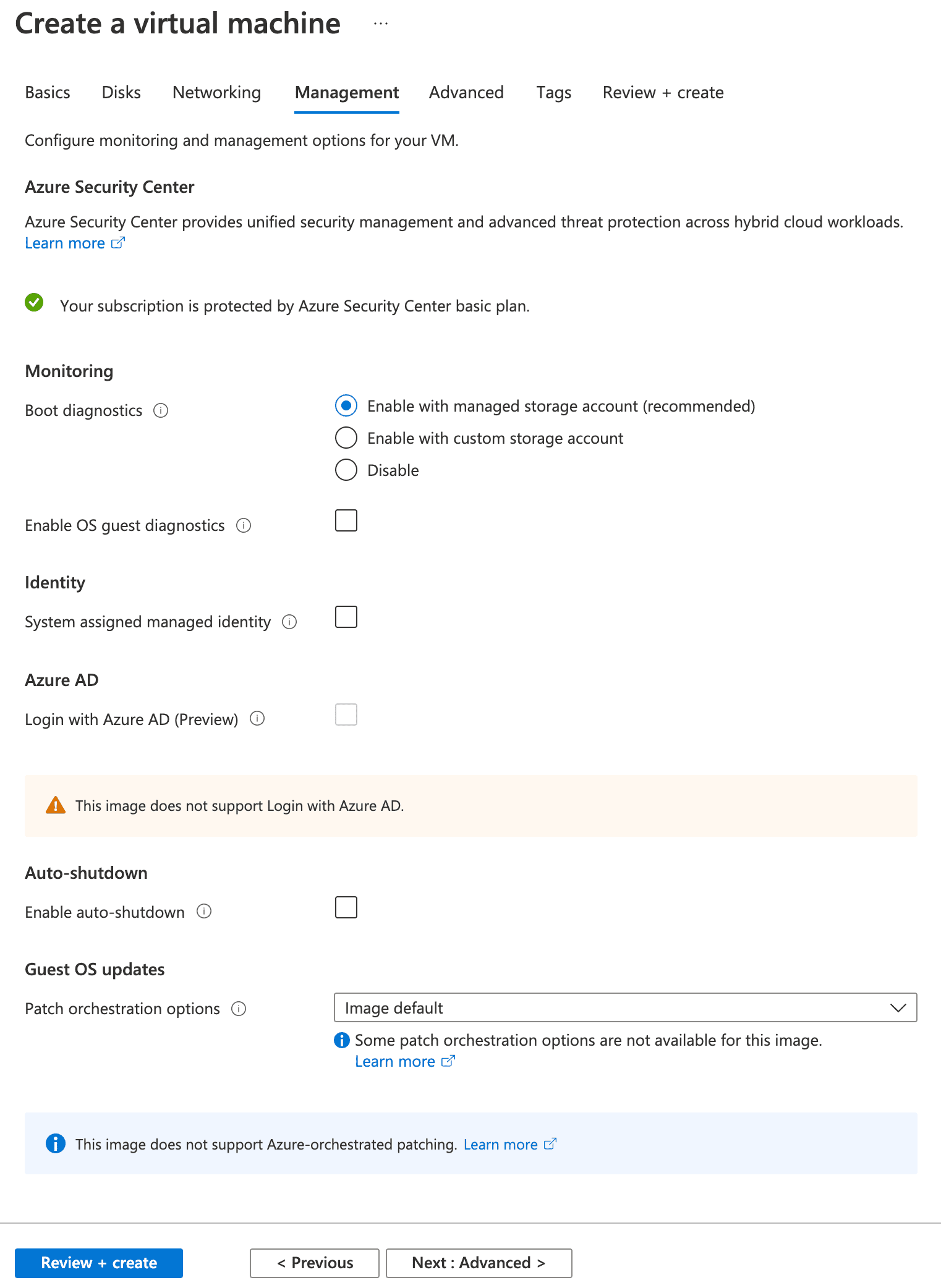The height and width of the screenshot is (1288, 941).
Task: Click the warning icon in the Azure AD banner
Action: pyautogui.click(x=56, y=805)
